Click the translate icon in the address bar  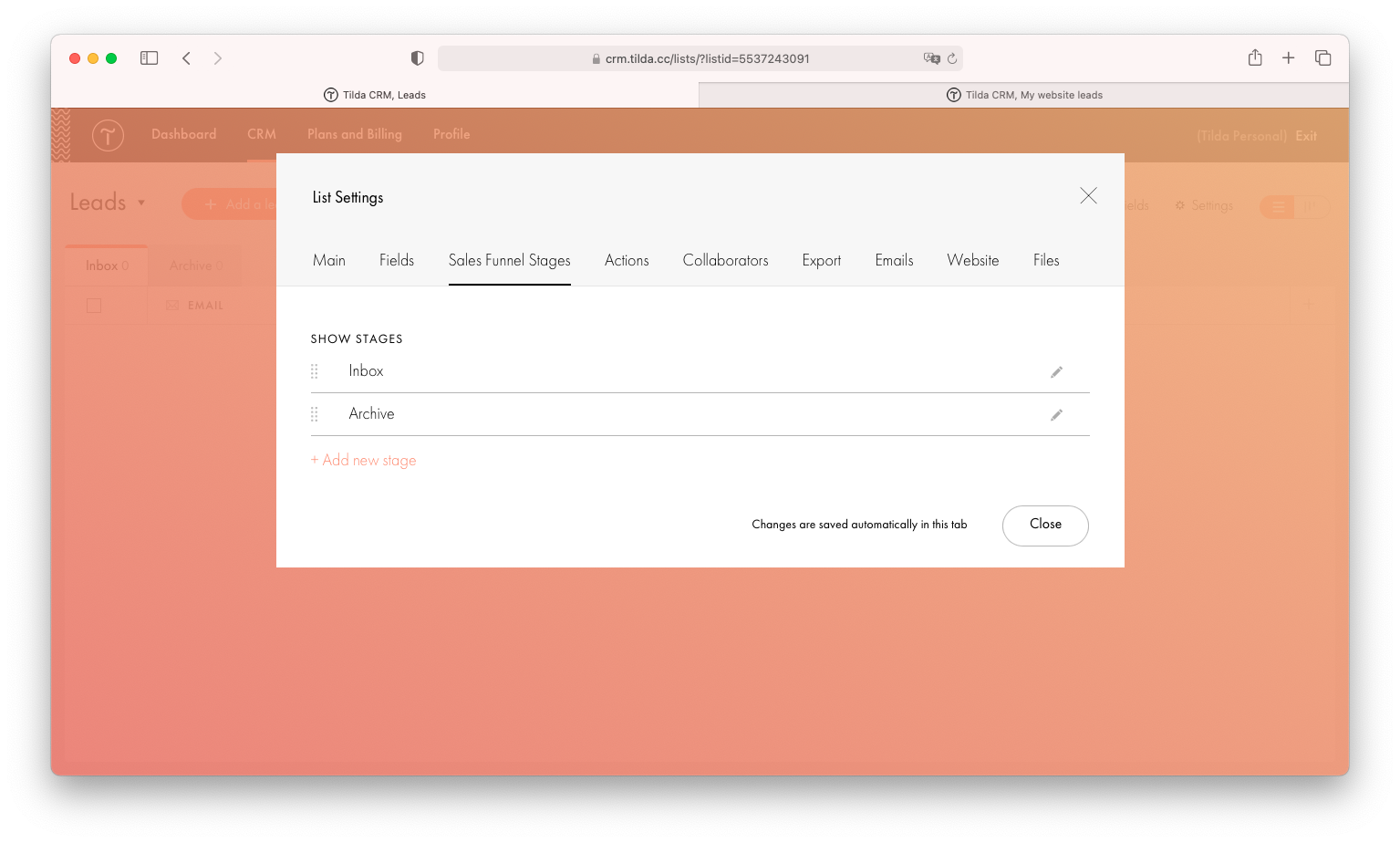click(932, 58)
